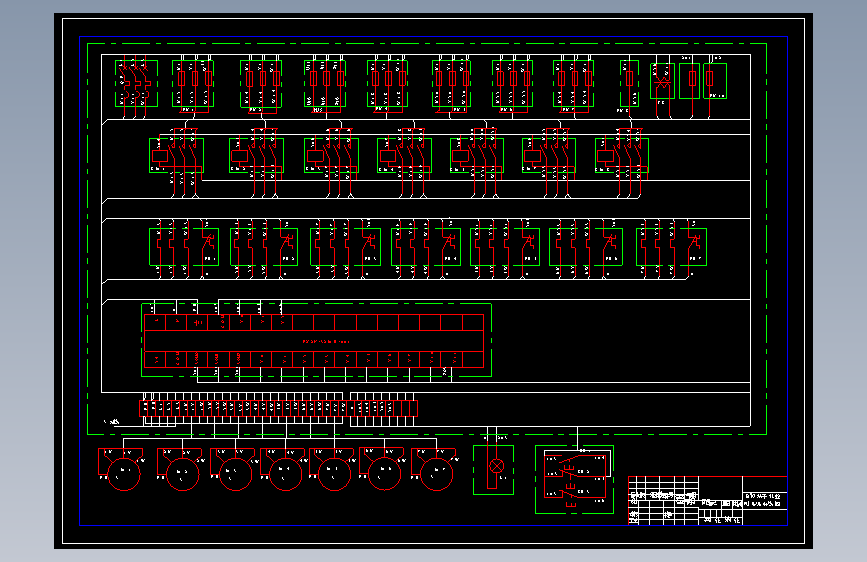867x562 pixels.
Task: Click the first contactor coil block
Action: click(x=176, y=155)
